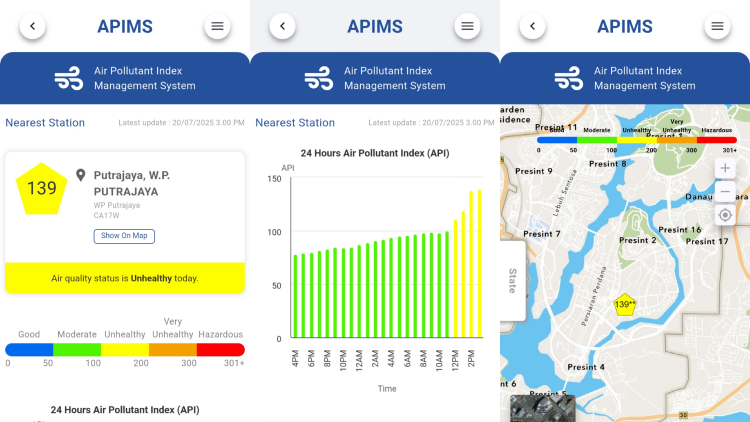Tap the back arrow on the map screen
Image resolution: width=750 pixels, height=422 pixels.
coord(532,27)
